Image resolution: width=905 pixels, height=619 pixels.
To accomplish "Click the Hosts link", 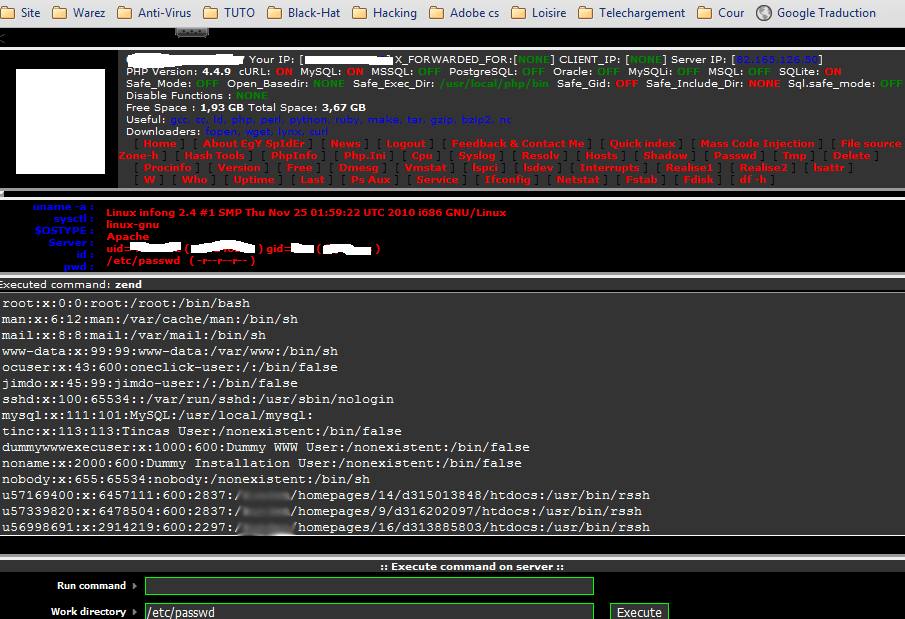I will [601, 156].
